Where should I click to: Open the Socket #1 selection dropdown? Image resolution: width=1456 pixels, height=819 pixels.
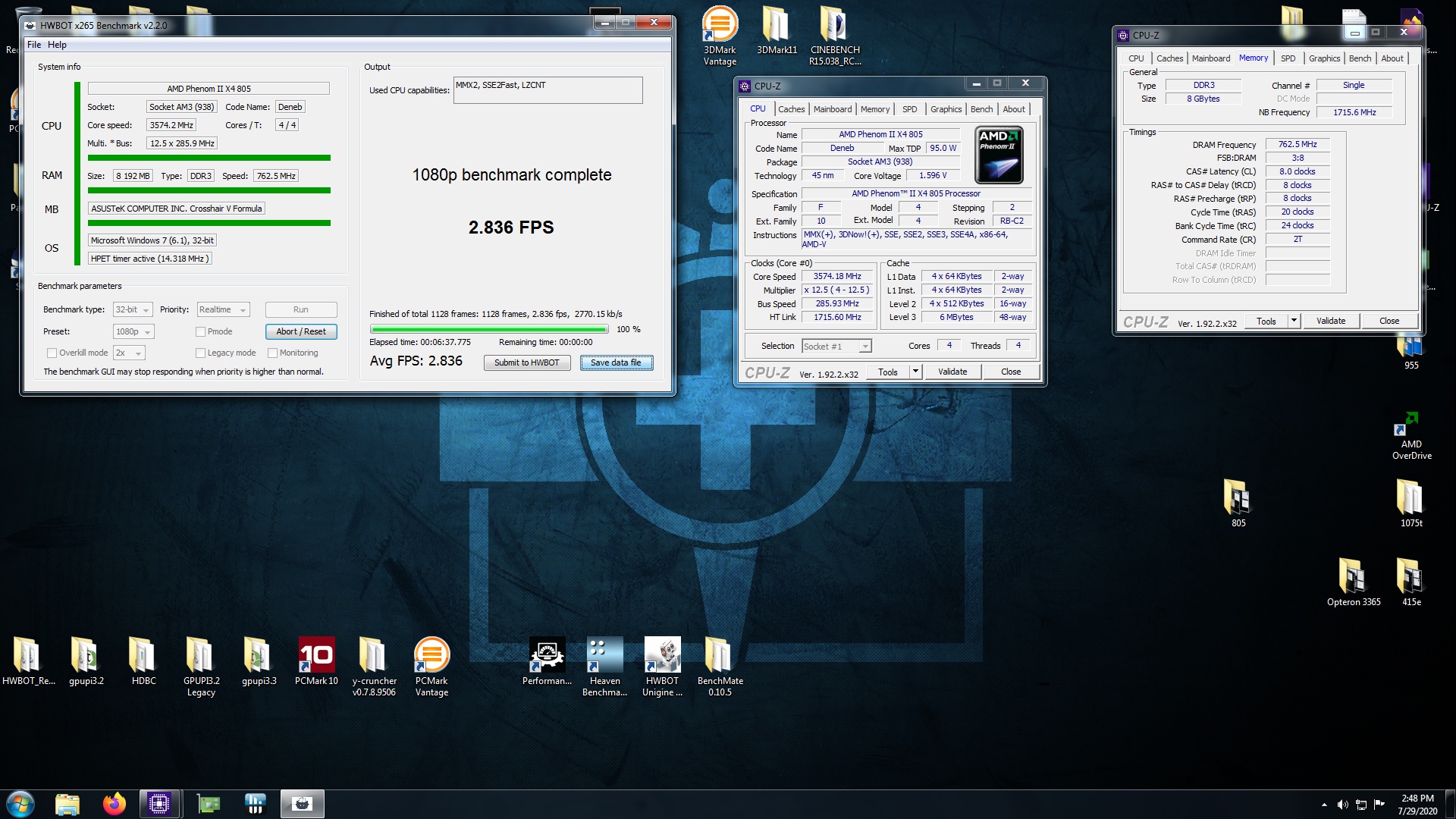[x=836, y=346]
